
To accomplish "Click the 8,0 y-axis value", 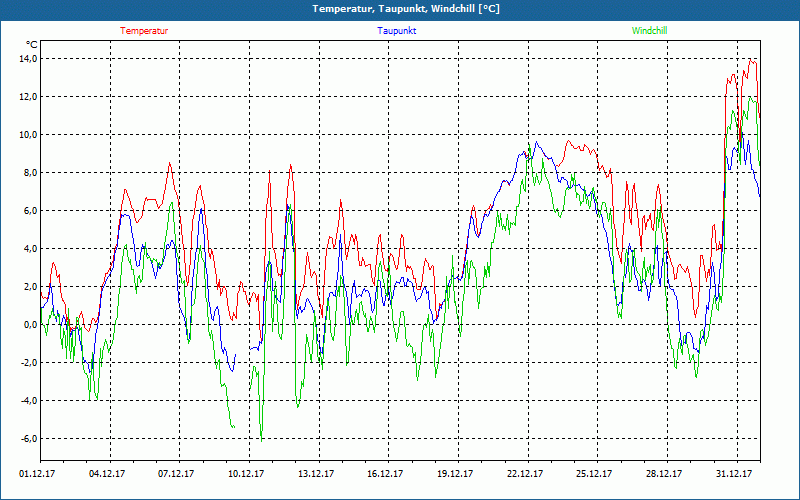I will pos(31,173).
